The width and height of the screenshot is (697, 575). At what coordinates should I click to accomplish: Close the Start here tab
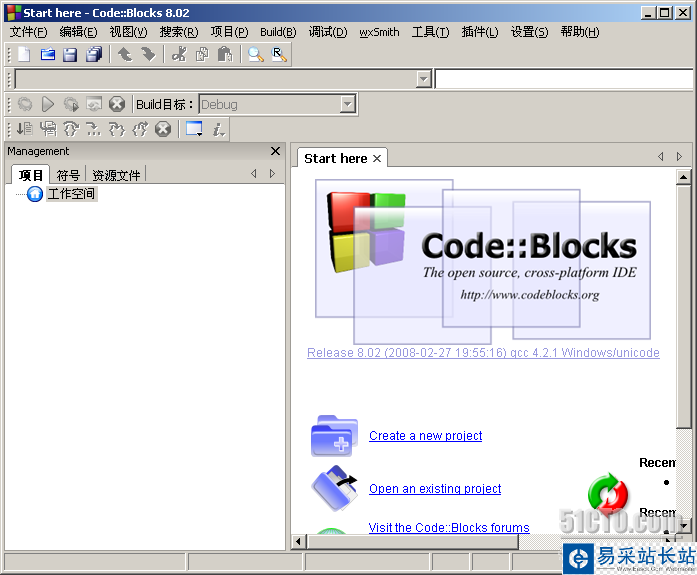click(377, 159)
